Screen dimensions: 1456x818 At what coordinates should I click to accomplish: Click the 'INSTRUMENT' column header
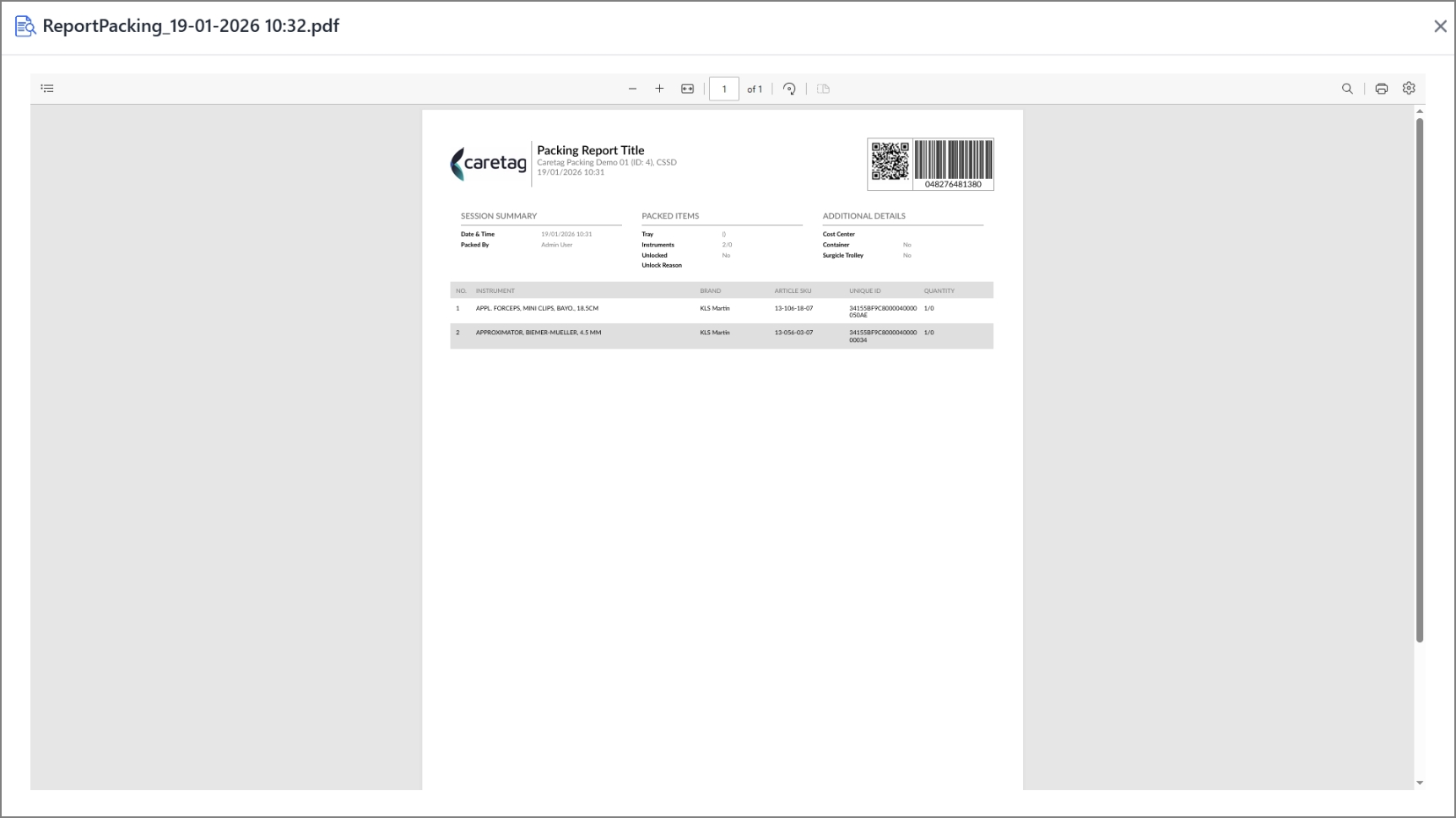coord(495,291)
